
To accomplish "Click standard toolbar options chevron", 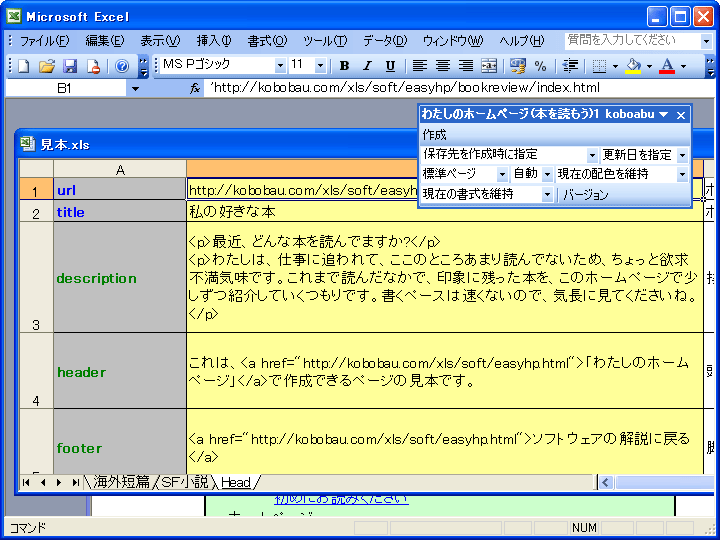I will coord(144,66).
